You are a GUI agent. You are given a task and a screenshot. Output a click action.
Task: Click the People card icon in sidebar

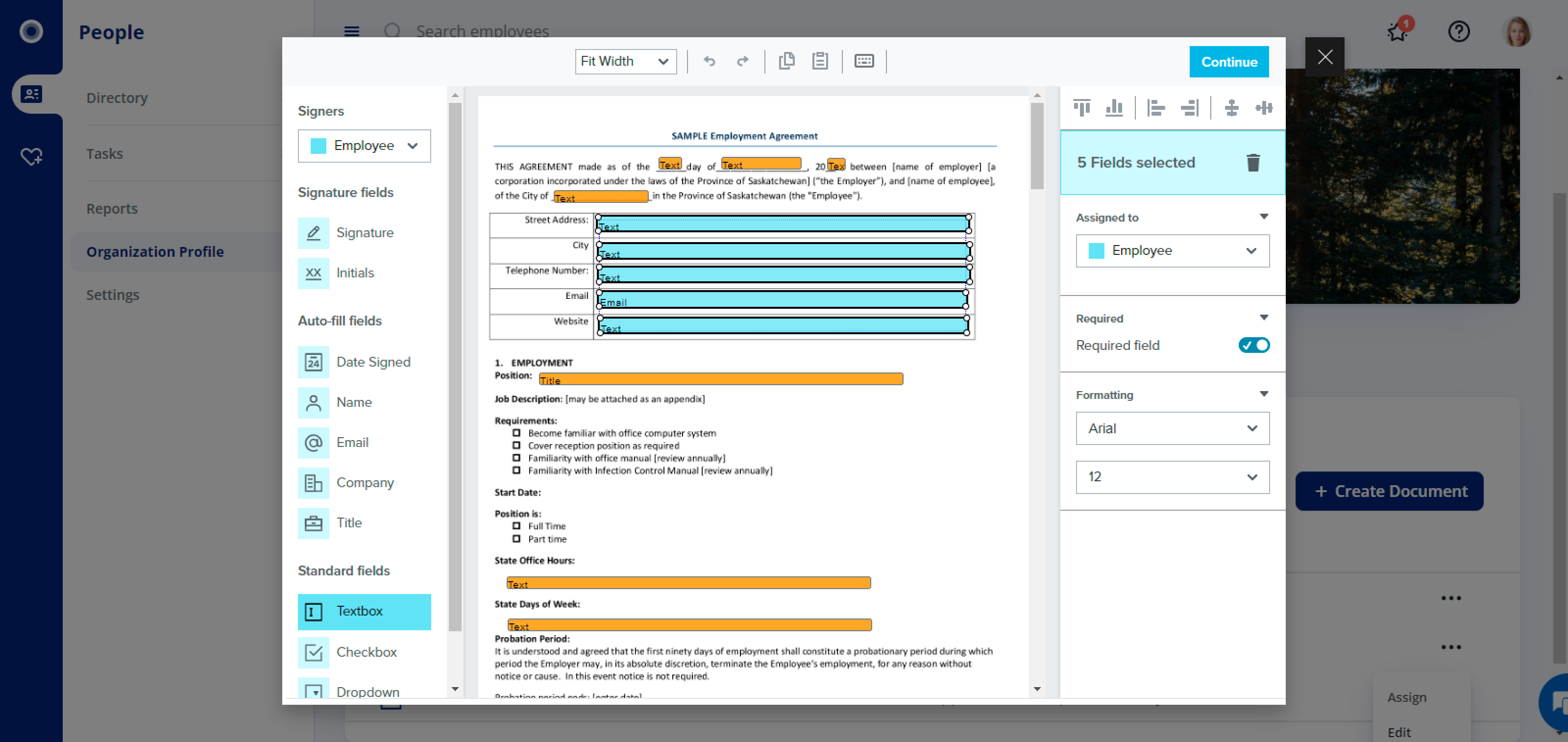(x=31, y=94)
